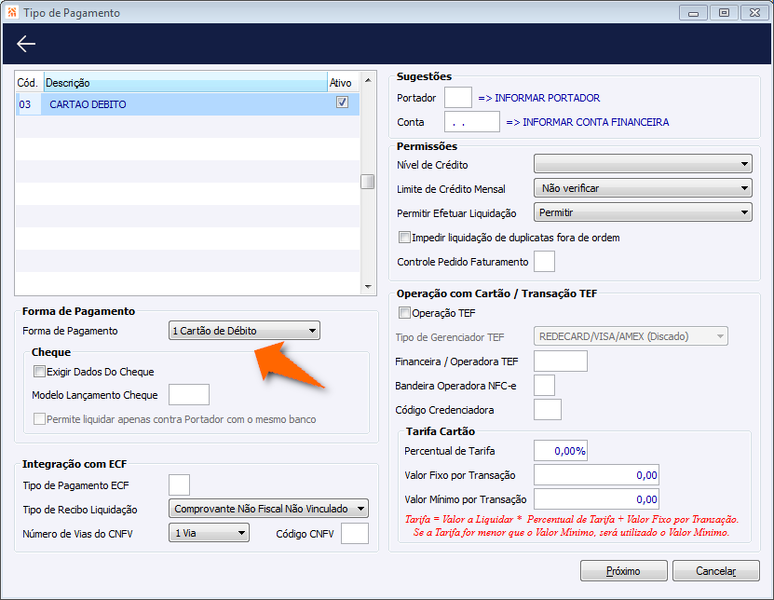774x600 pixels.
Task: Click Bandeira Operadora NFC-e field
Action: pyautogui.click(x=544, y=385)
